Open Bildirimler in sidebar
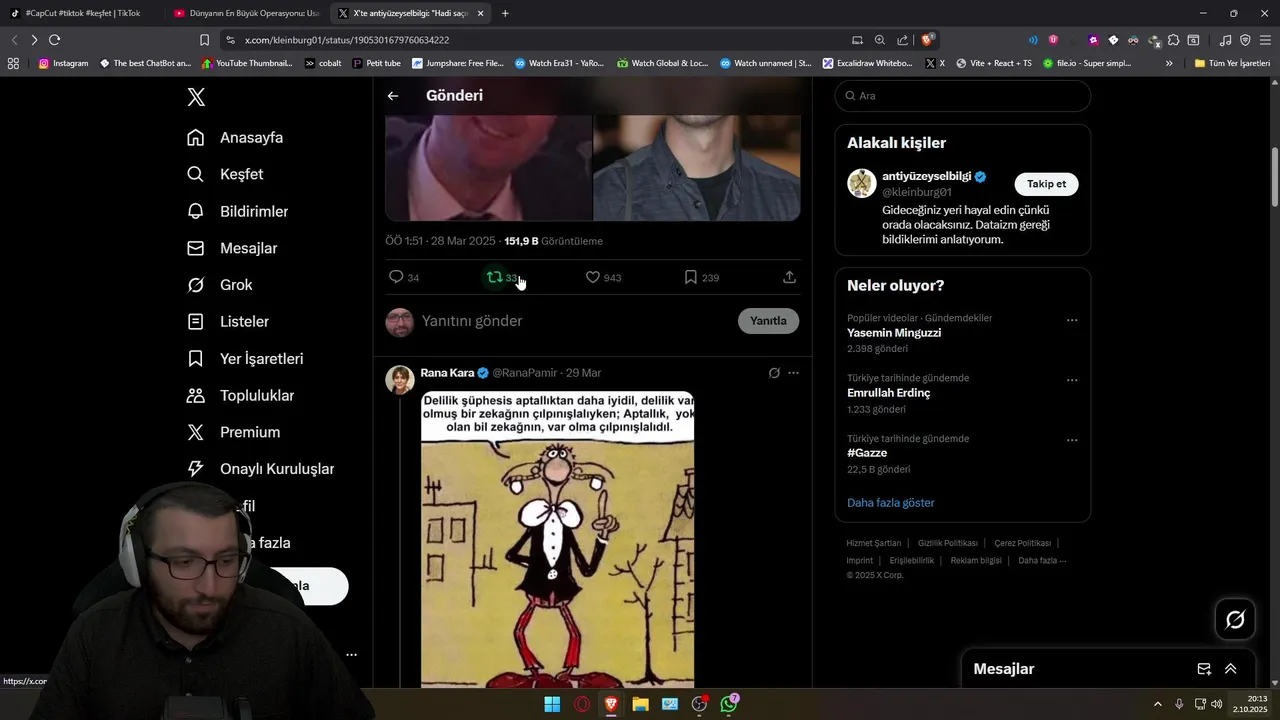 (237, 211)
